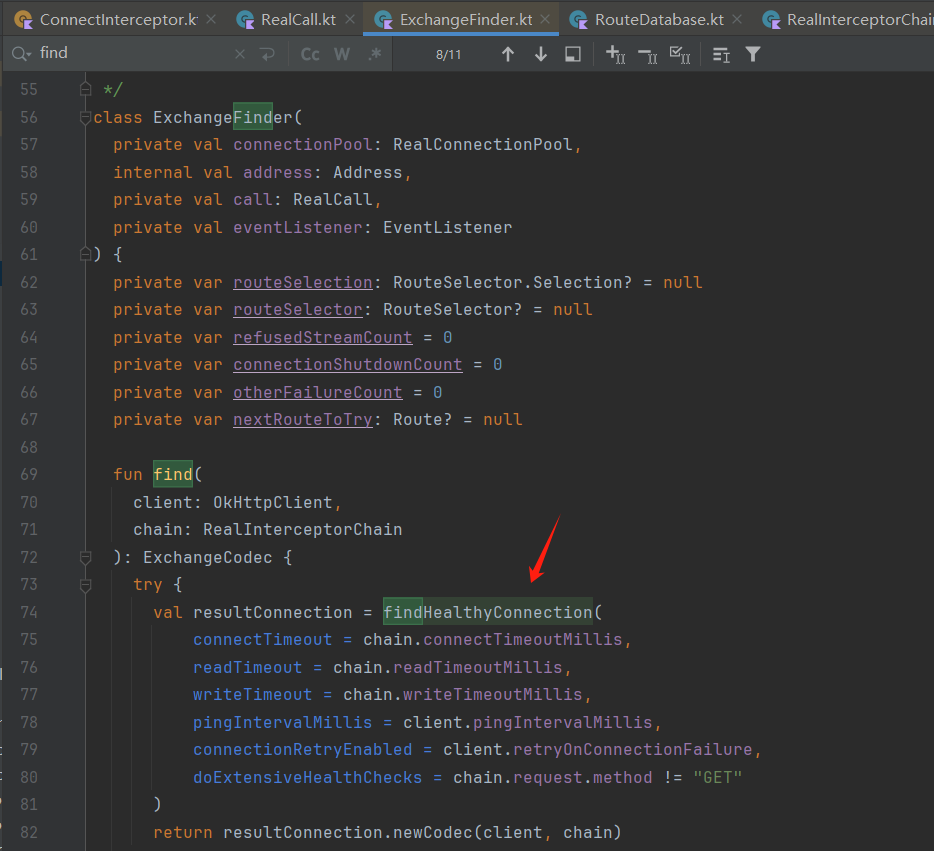Click the 'RealCall' type on line 59
Image resolution: width=934 pixels, height=851 pixels.
pos(332,199)
